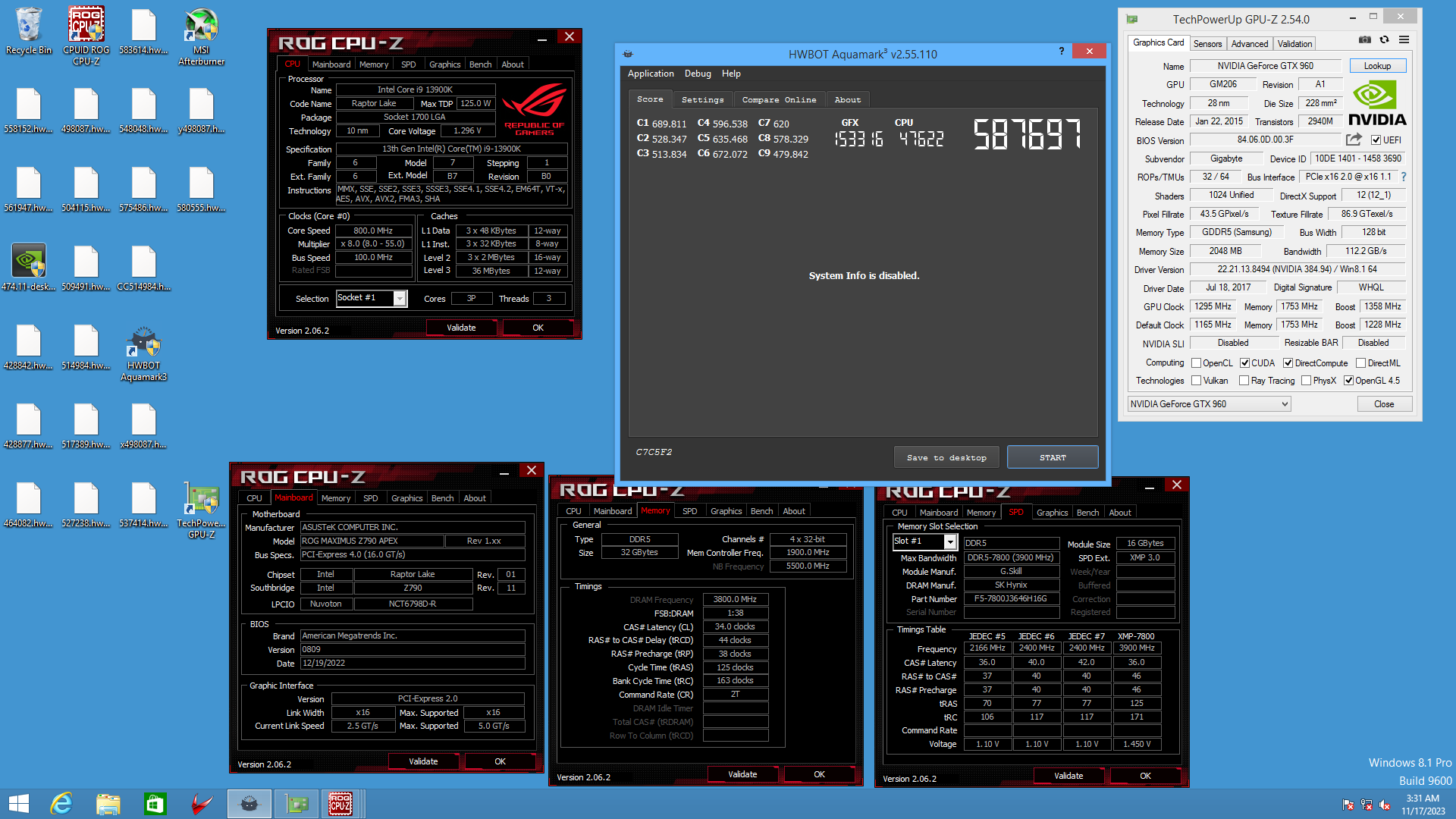Click HWBOT Aquamark taskbar button

249,804
